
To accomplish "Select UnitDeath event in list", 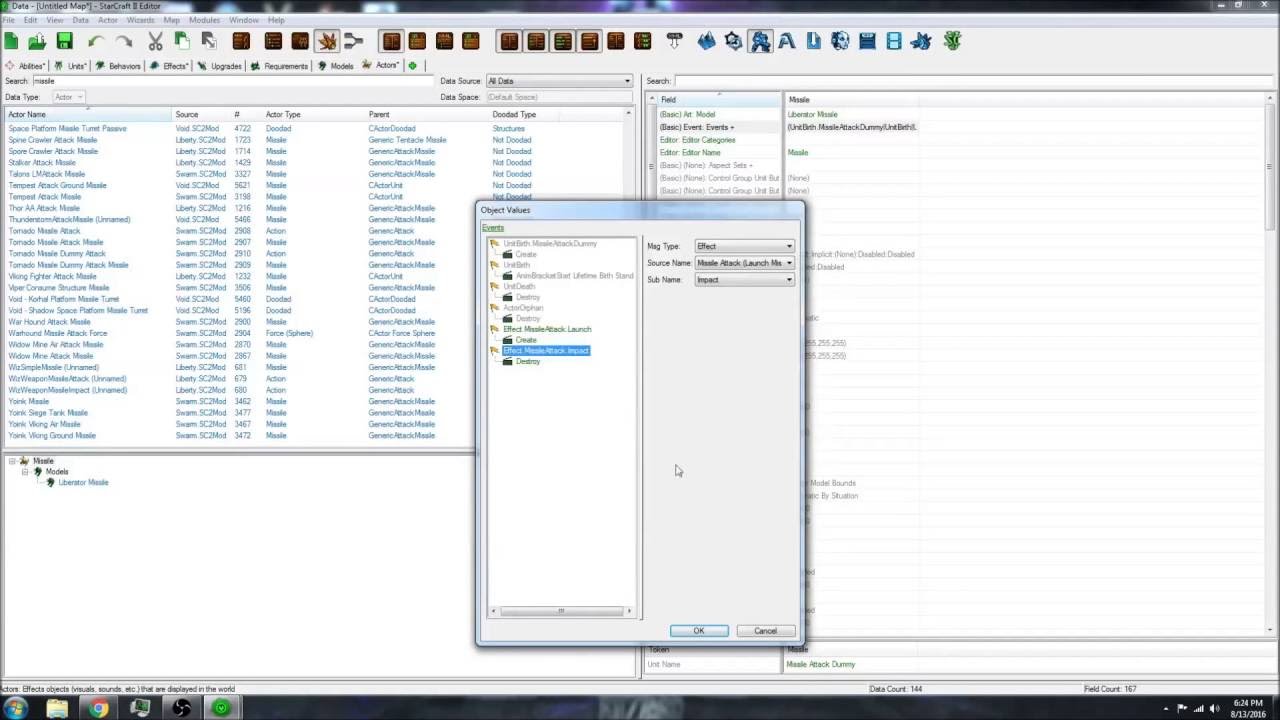I will pos(519,286).
